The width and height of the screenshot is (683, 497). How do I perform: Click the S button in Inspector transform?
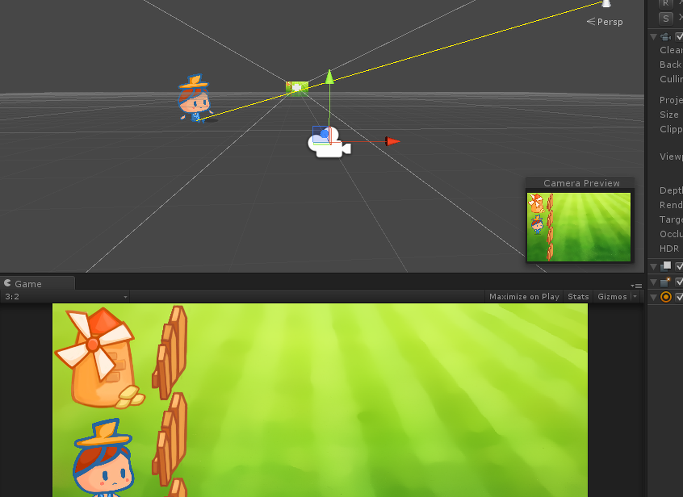665,19
